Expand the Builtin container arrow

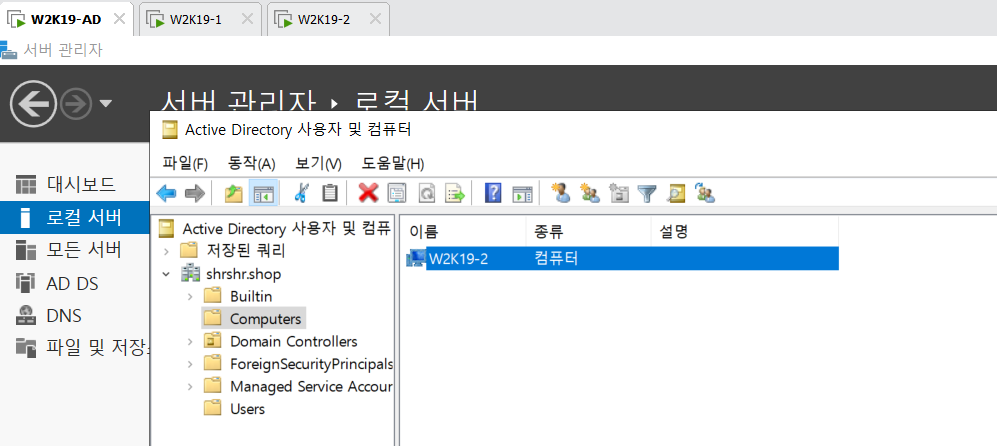coord(189,296)
